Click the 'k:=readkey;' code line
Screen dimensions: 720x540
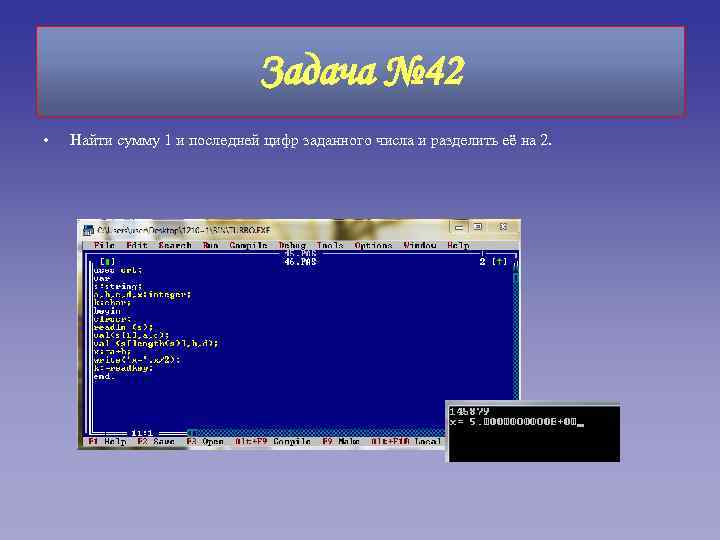pos(123,368)
